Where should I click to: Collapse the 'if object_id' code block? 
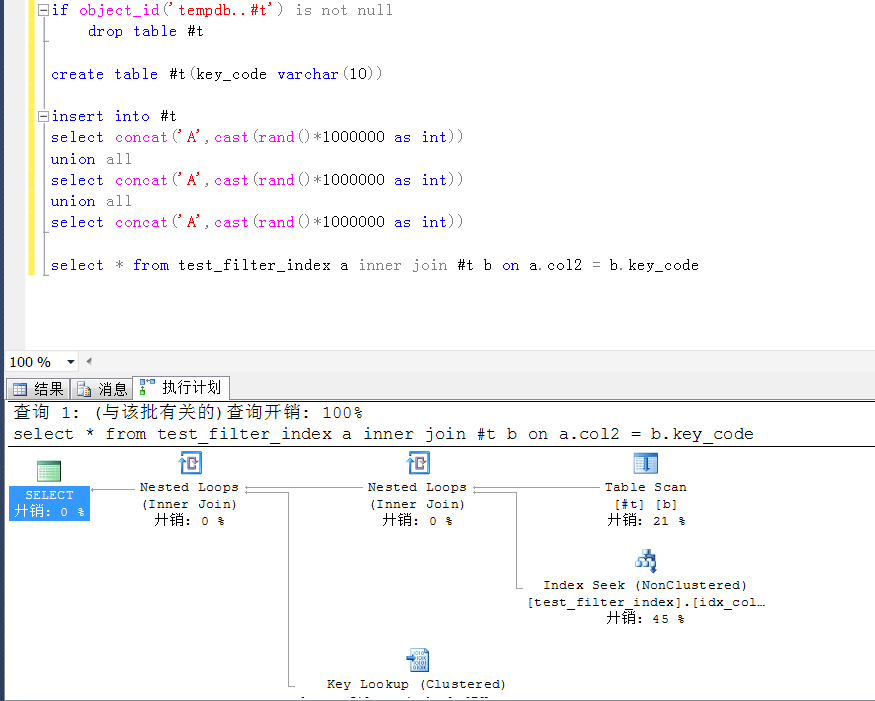(x=42, y=10)
